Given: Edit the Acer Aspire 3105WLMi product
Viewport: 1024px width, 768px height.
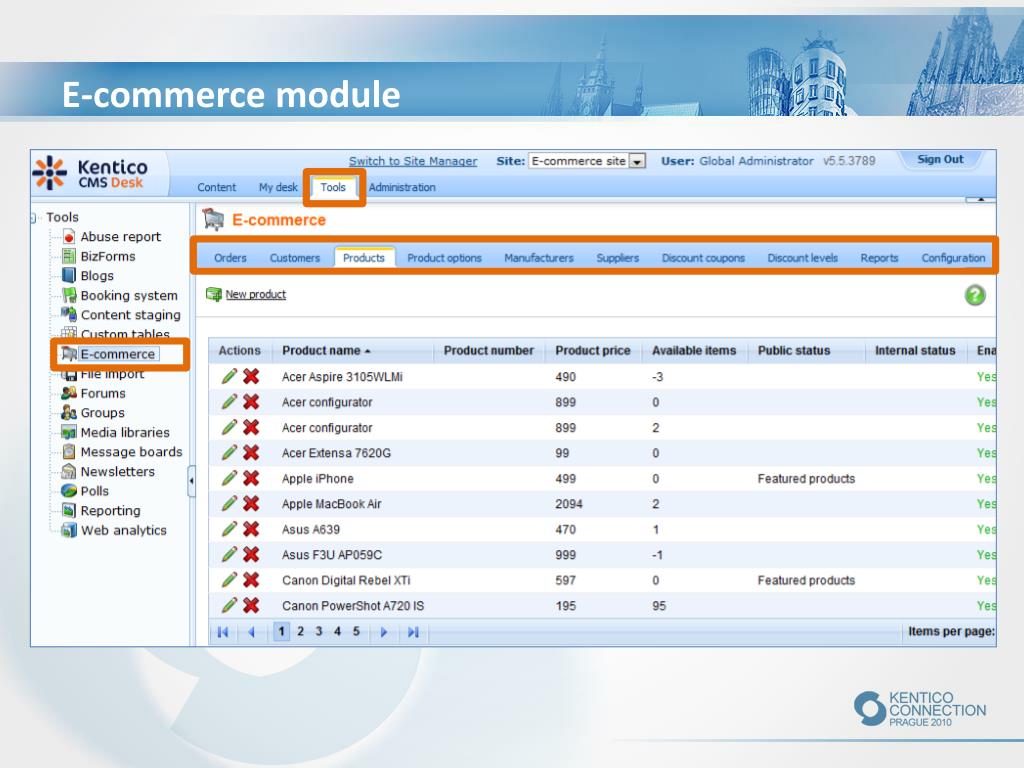Looking at the screenshot, I should (x=229, y=376).
